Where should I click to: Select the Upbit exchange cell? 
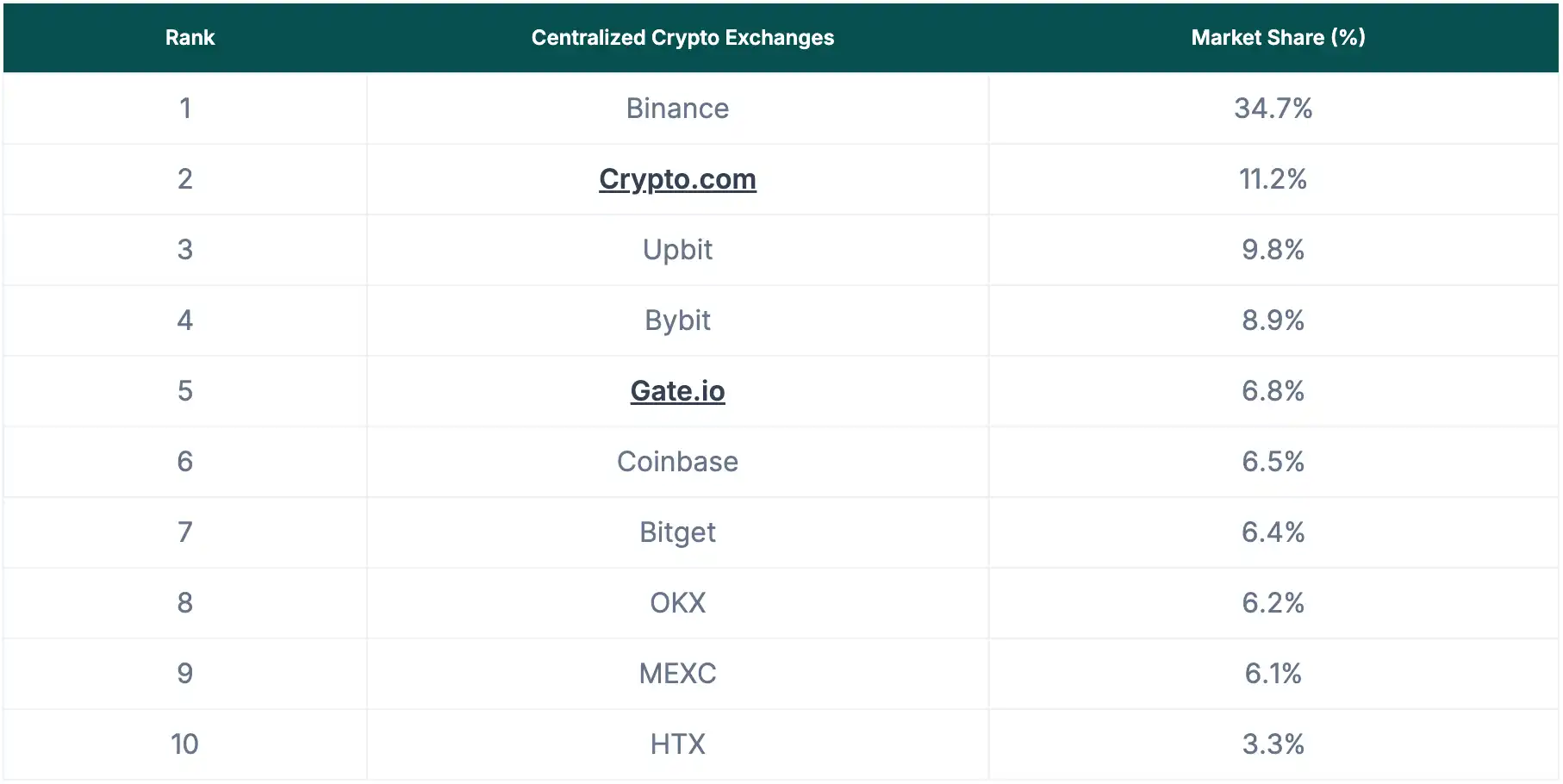click(677, 250)
